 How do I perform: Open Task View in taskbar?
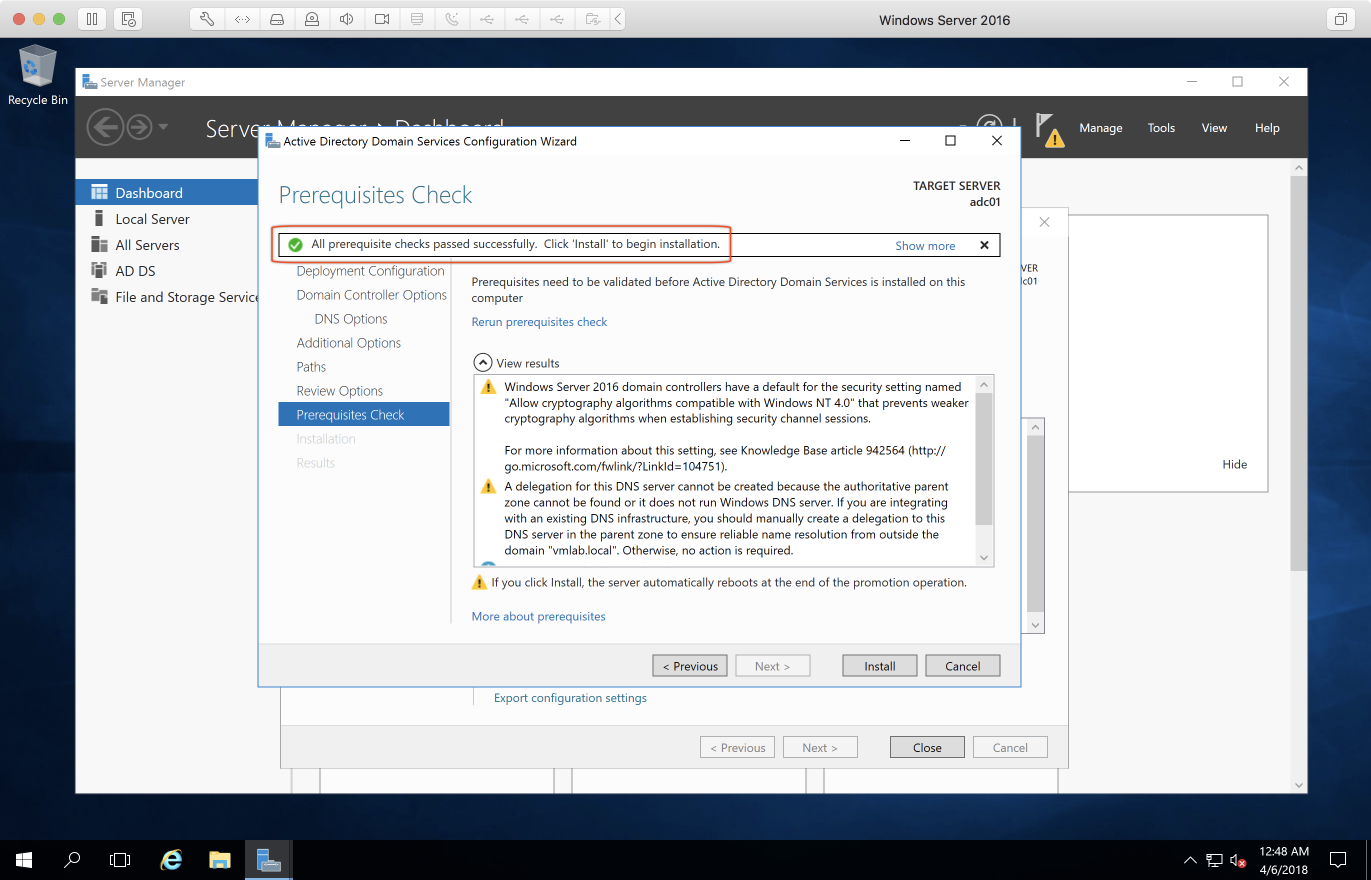pyautogui.click(x=120, y=859)
